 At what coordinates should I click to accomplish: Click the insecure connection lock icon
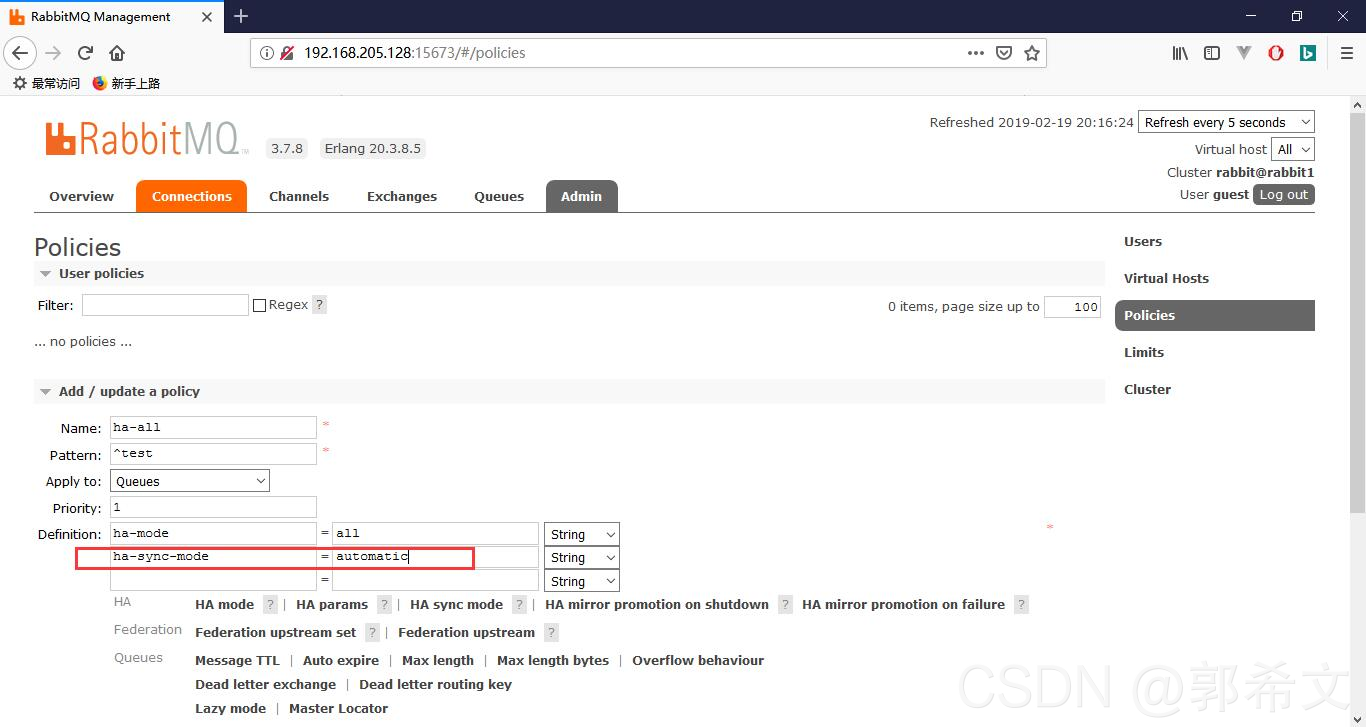287,53
